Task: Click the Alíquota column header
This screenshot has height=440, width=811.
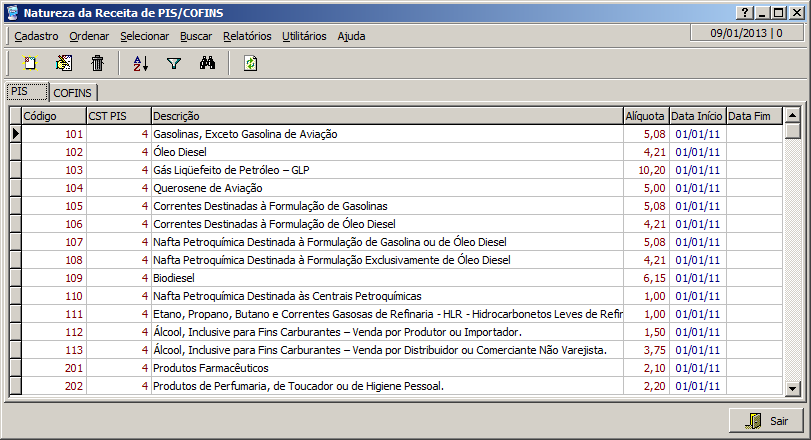Action: [x=643, y=116]
